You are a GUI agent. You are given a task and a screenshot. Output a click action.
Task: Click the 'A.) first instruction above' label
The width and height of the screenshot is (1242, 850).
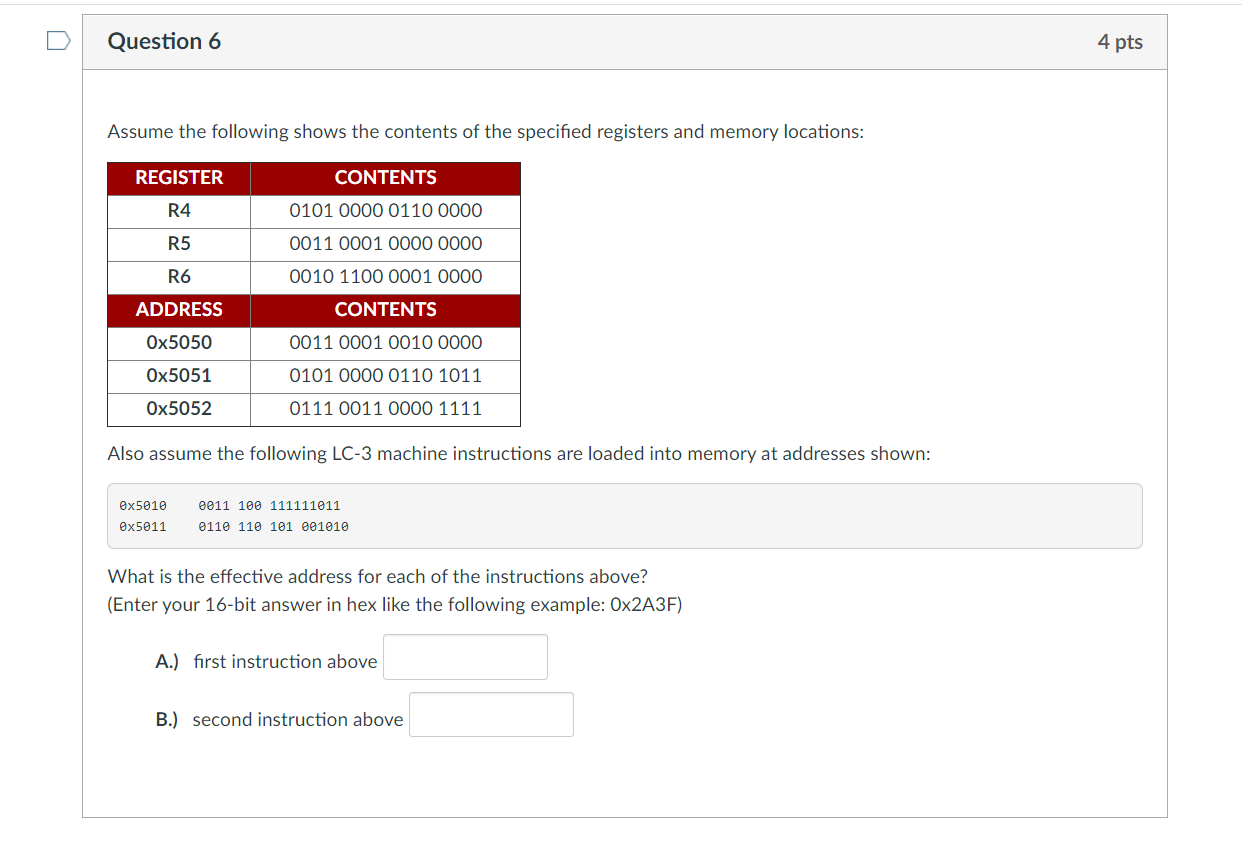(267, 662)
